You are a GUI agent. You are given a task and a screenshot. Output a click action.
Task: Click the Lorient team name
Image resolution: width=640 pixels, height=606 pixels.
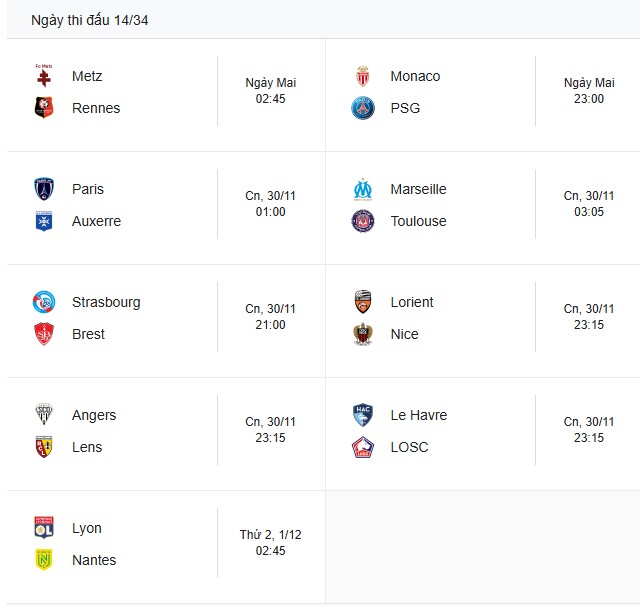coord(412,302)
